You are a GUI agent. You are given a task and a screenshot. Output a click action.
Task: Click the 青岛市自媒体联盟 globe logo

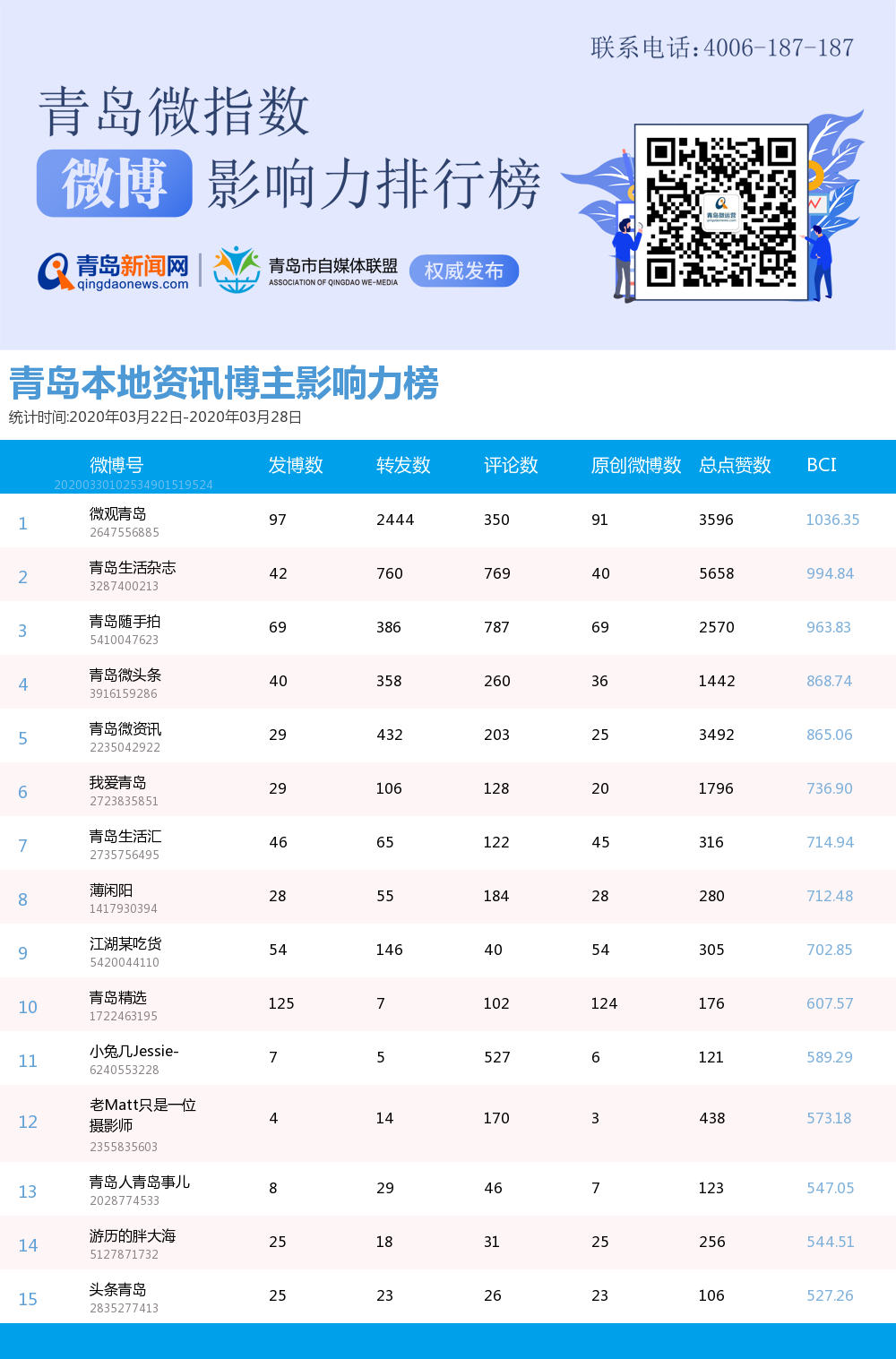pyautogui.click(x=237, y=270)
